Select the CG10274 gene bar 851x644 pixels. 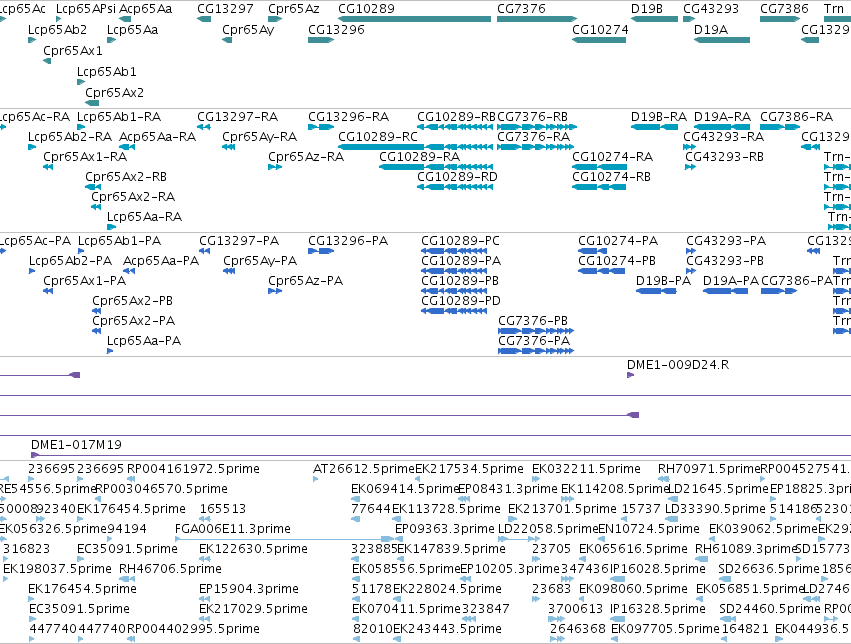(599, 40)
